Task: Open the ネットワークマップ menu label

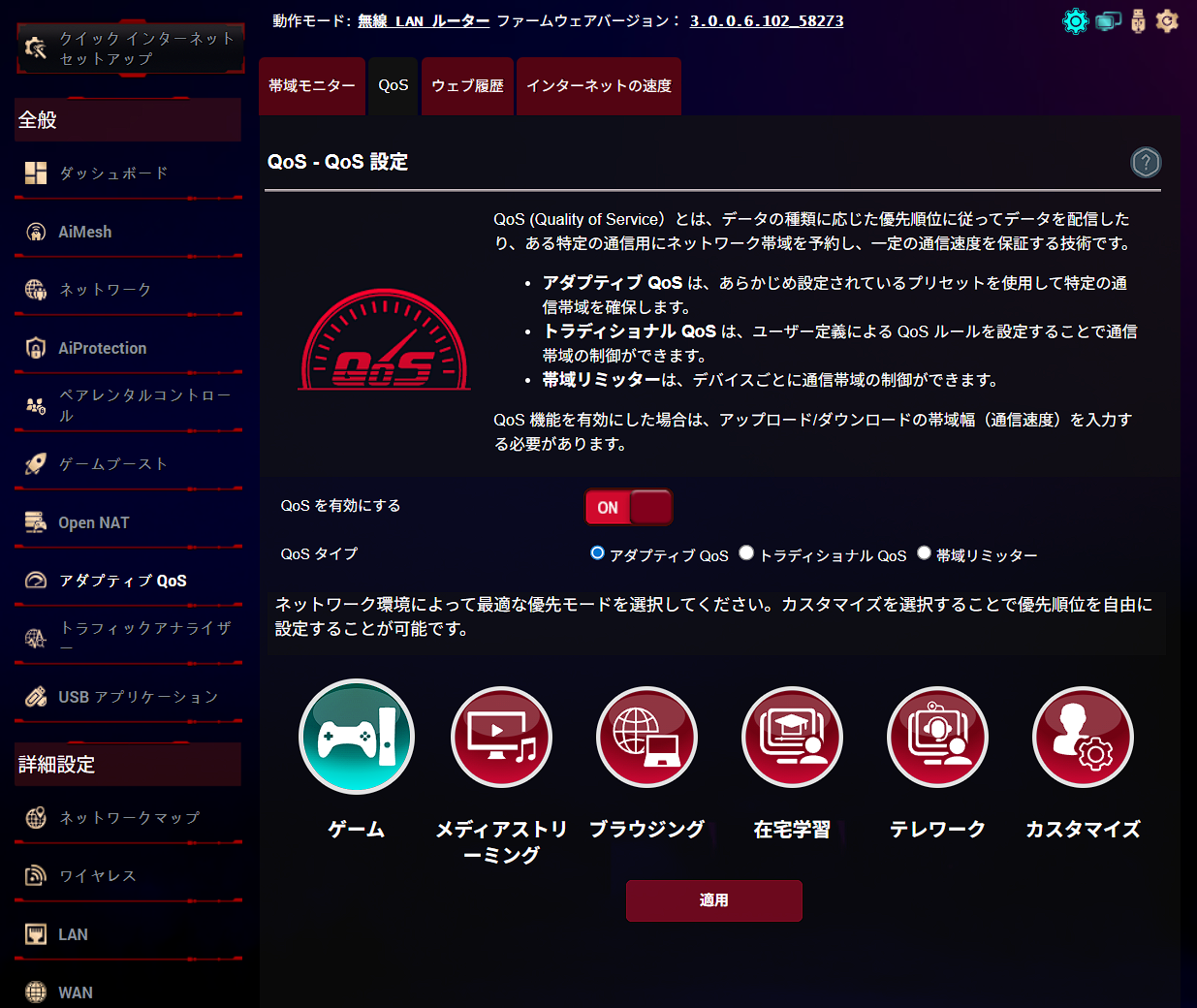Action: point(129,818)
